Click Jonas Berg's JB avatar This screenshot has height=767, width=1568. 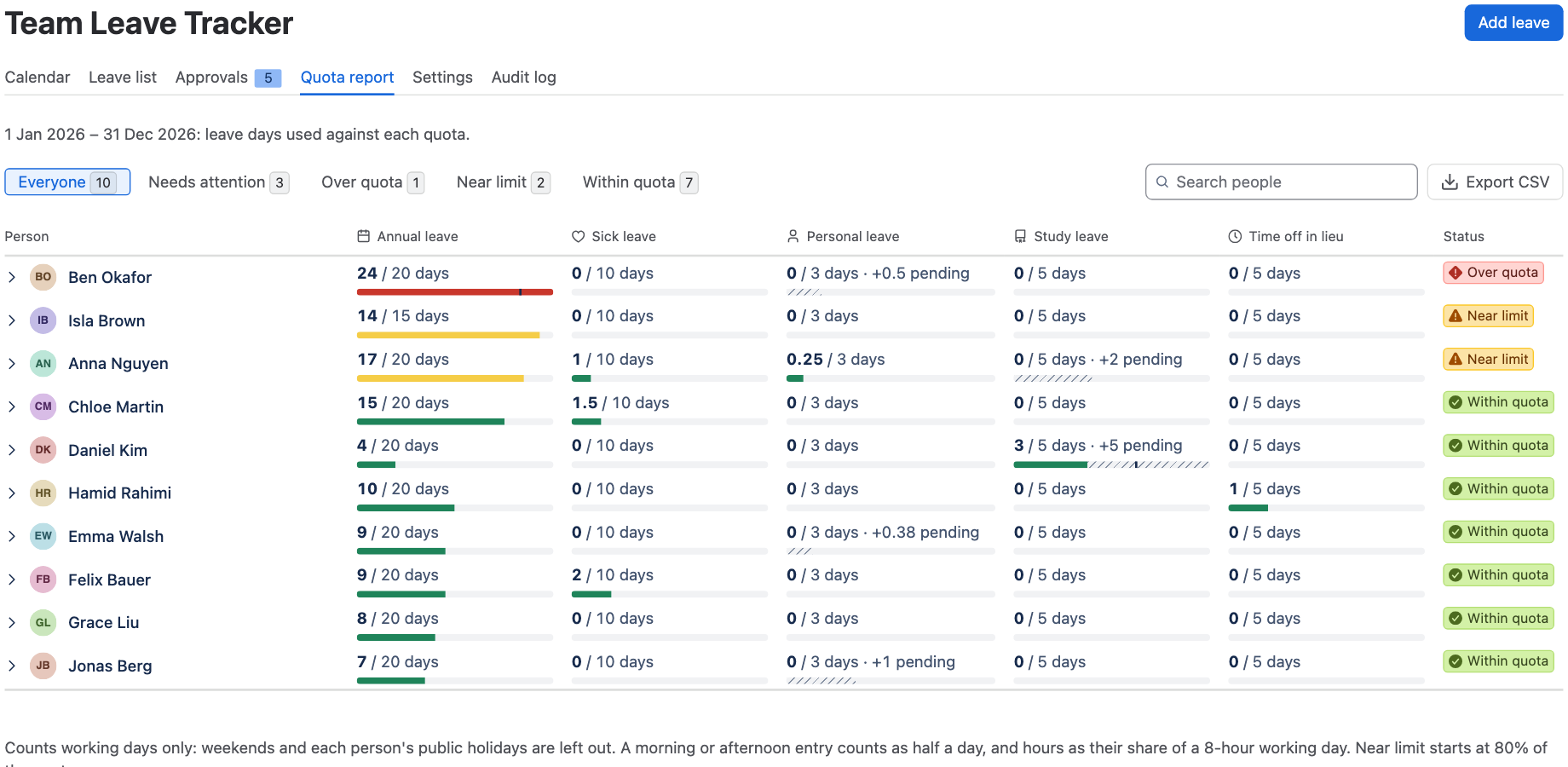pos(43,666)
